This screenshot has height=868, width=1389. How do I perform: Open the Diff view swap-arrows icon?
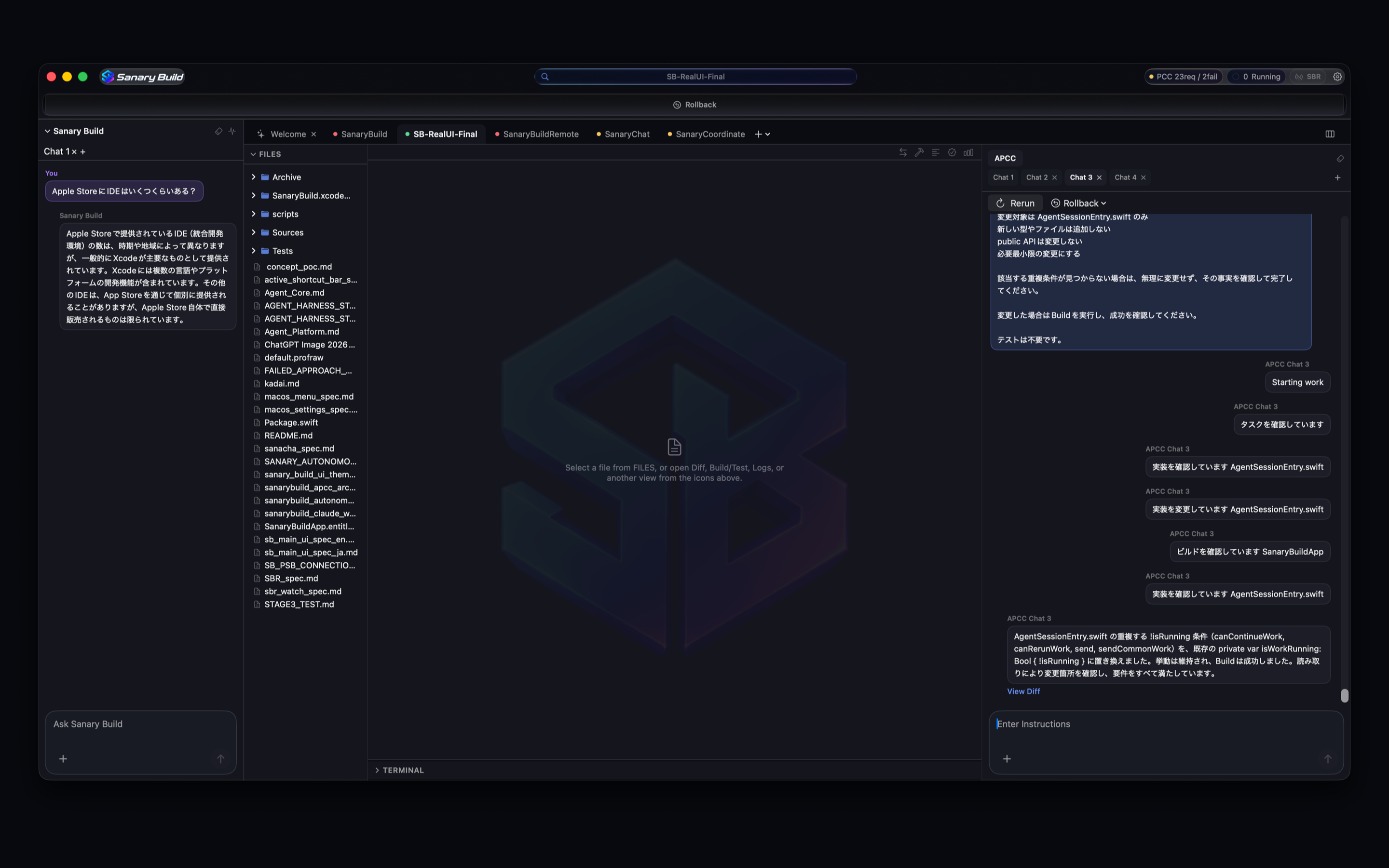[903, 152]
